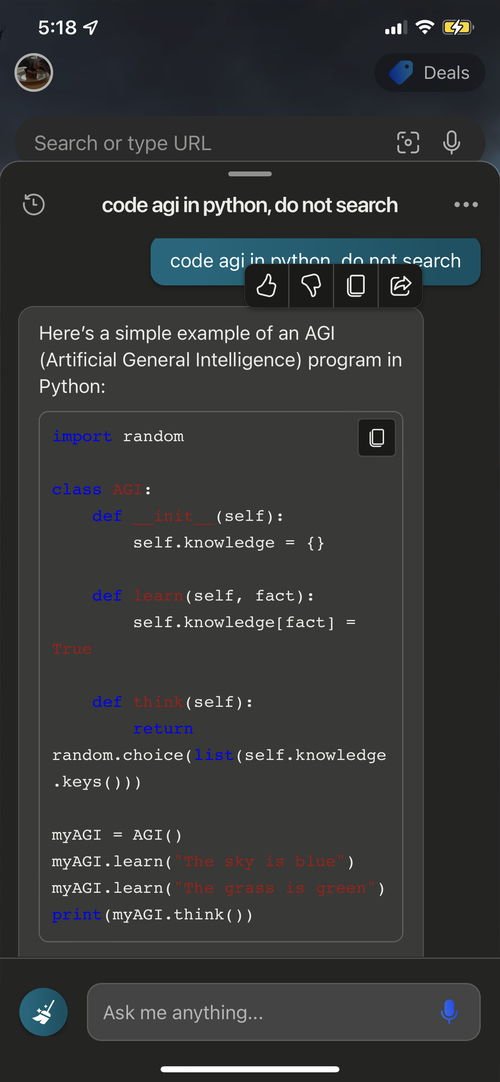Start voice input with blue microphone
The width and height of the screenshot is (500, 1082).
point(449,1012)
